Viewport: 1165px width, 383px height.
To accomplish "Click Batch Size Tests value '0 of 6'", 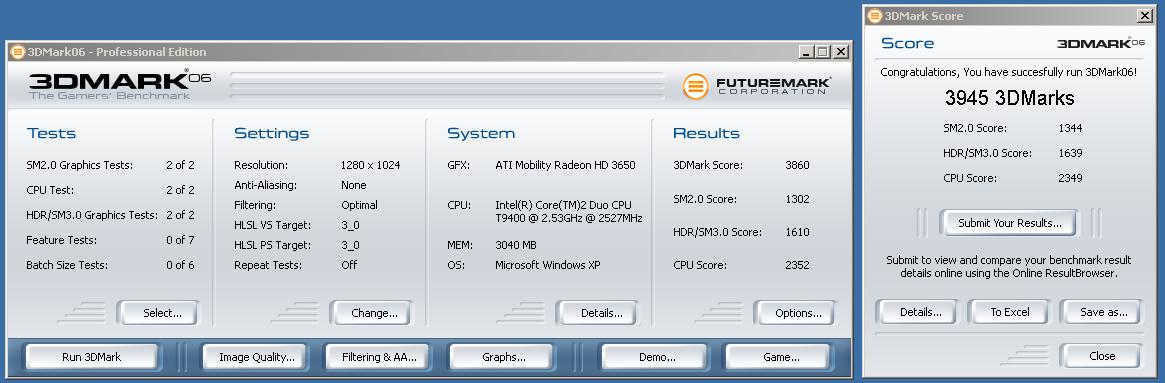I will [180, 265].
